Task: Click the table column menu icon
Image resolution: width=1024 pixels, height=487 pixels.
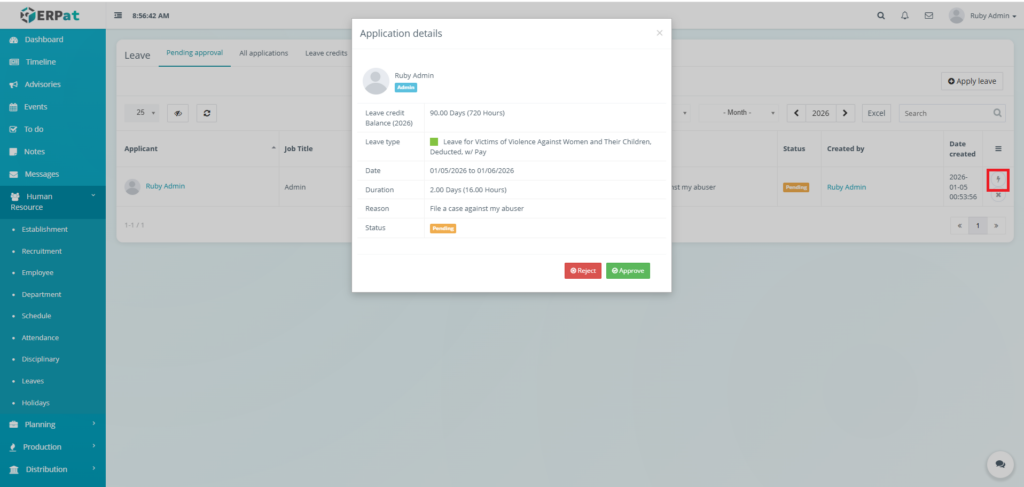Action: click(998, 149)
